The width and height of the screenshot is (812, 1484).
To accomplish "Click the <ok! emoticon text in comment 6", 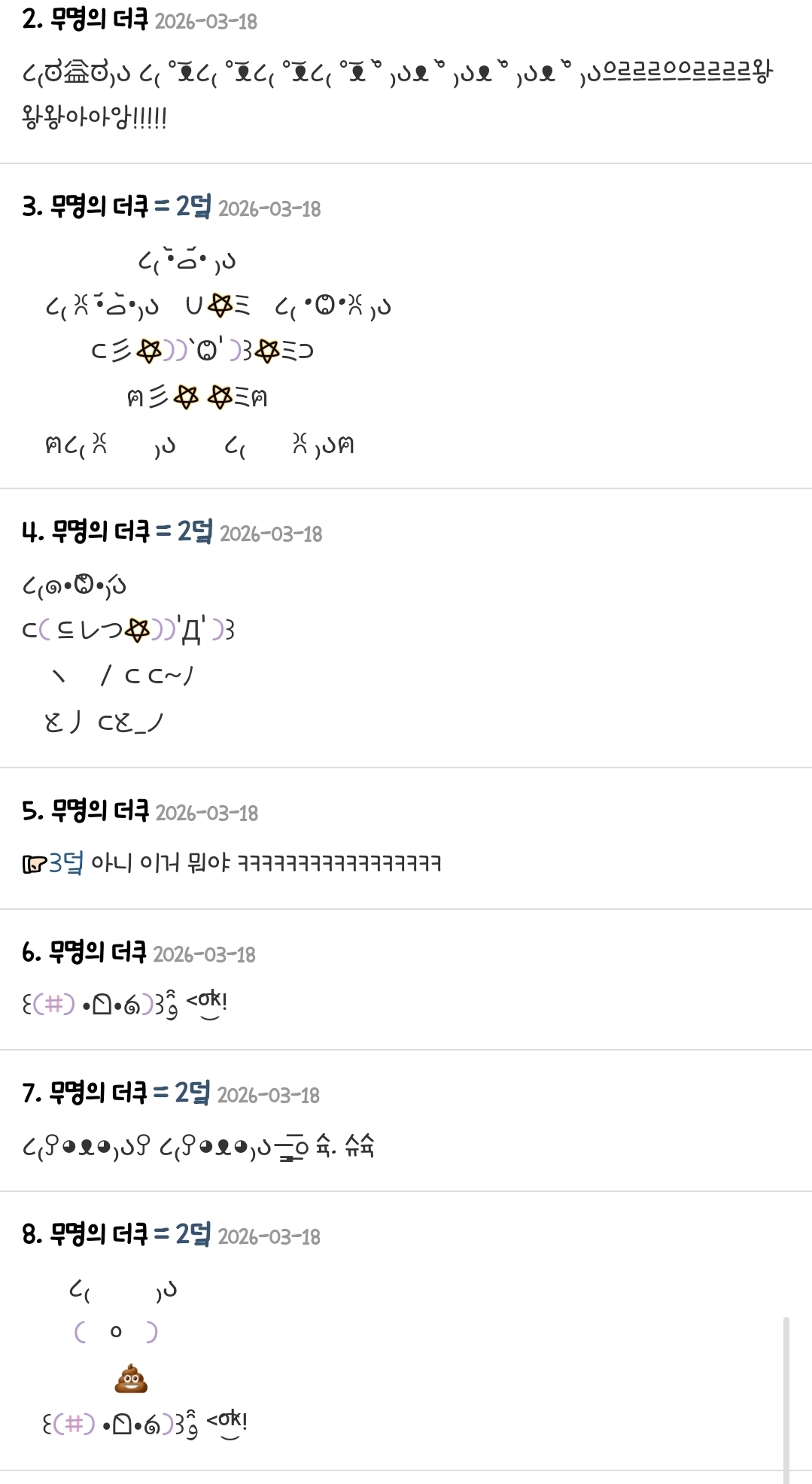I will 206,1003.
